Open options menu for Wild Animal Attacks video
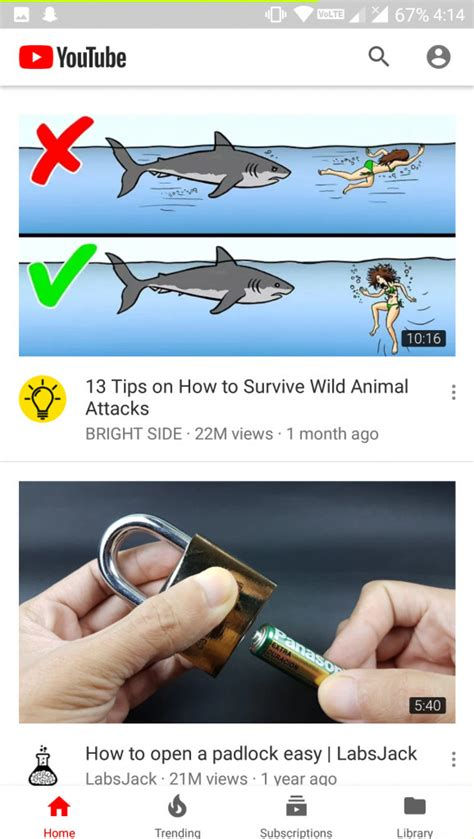The image size is (474, 839). coord(453,392)
